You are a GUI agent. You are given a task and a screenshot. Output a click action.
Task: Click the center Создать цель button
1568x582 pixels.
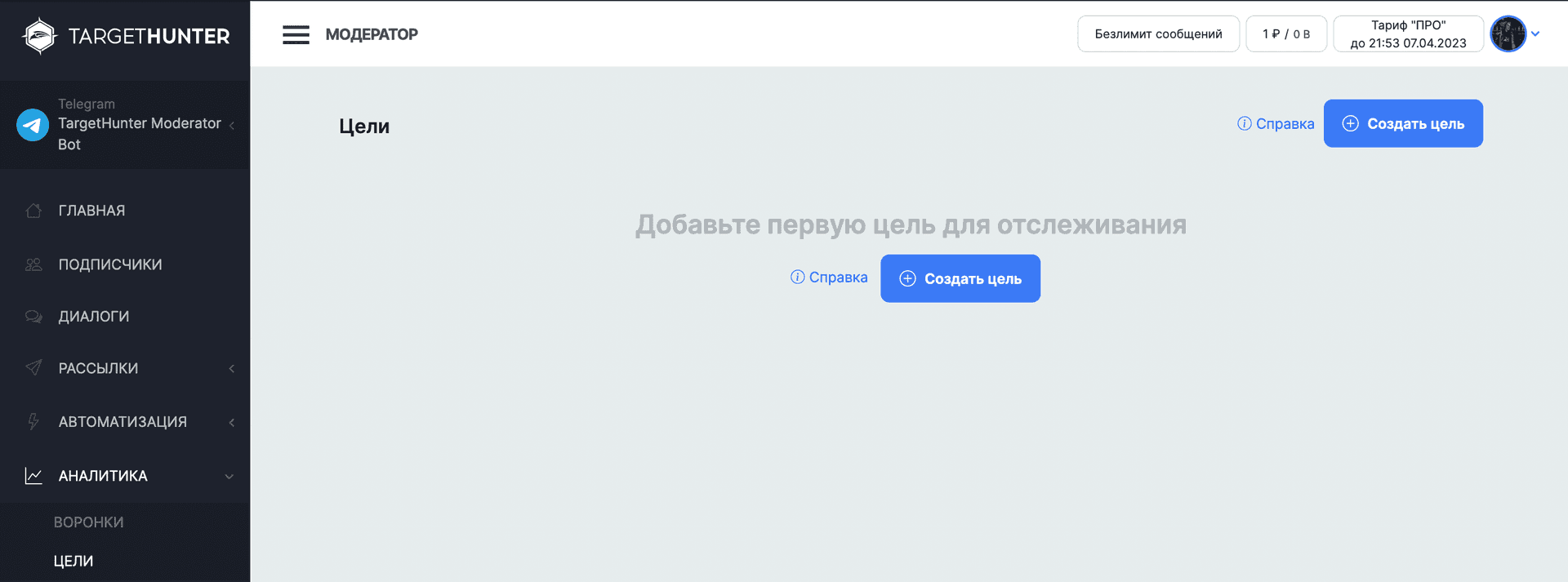pos(960,278)
